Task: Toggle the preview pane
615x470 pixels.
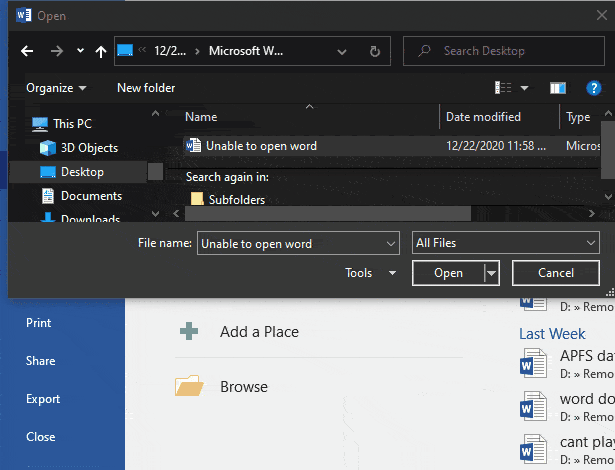Action: point(557,88)
